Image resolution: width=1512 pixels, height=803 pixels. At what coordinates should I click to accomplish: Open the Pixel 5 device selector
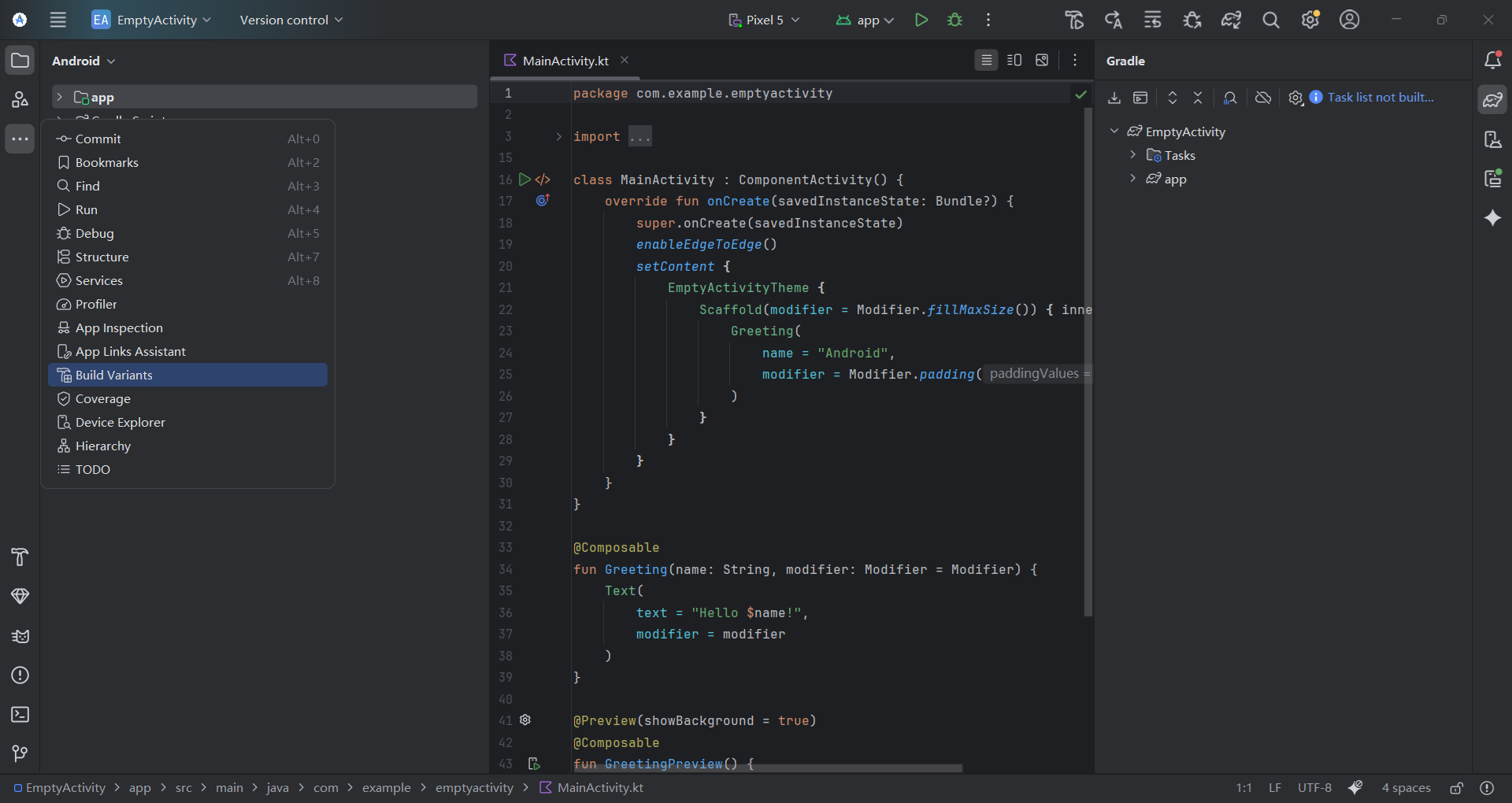pos(764,20)
